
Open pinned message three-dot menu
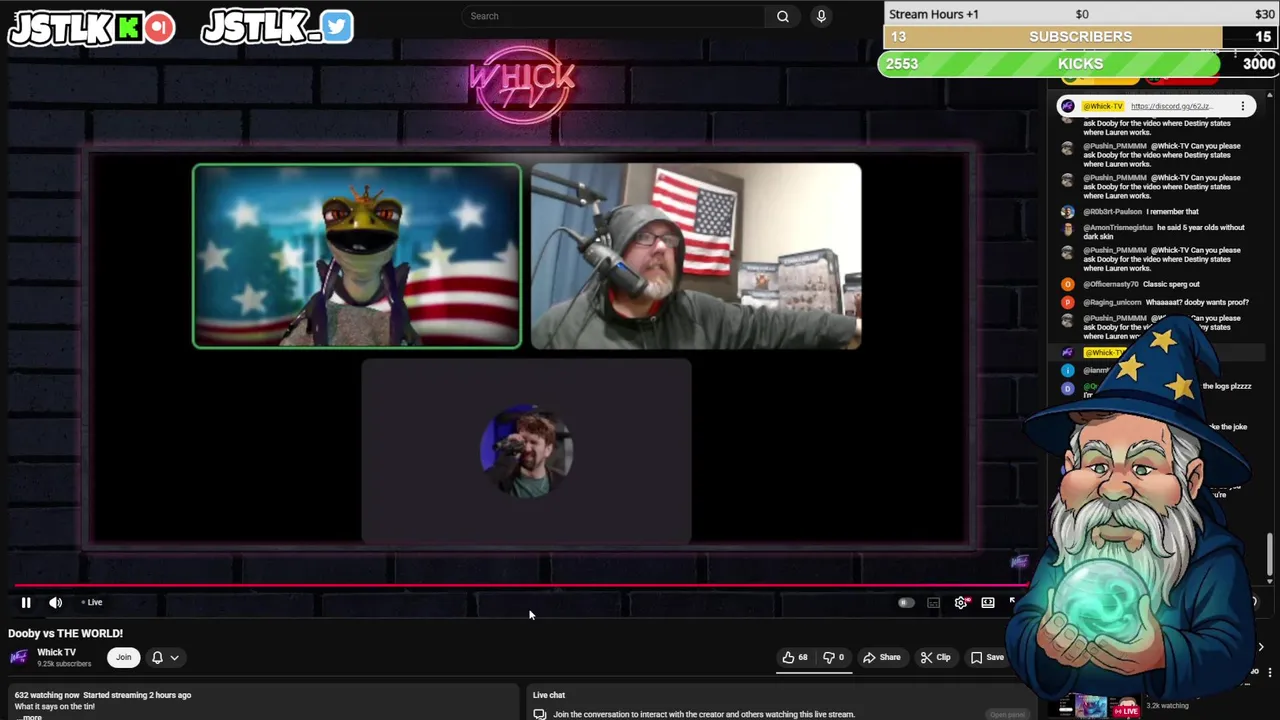[x=1243, y=106]
